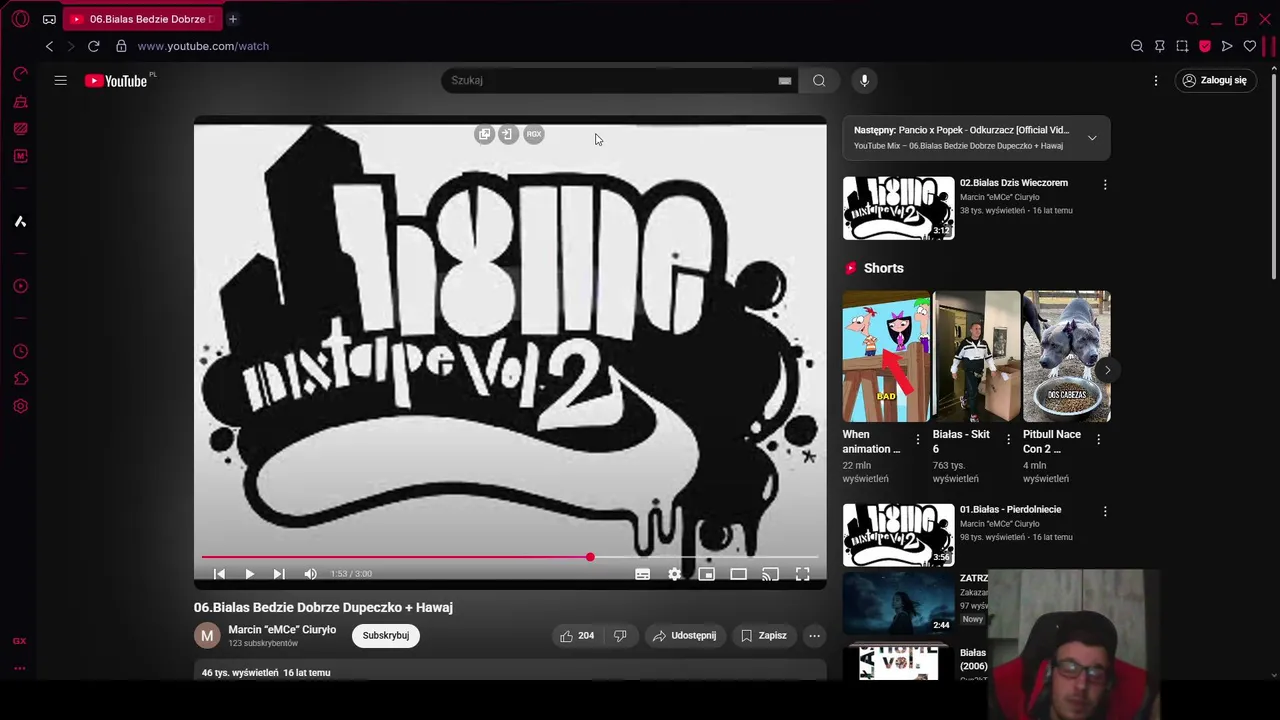Open options for When animation Short
This screenshot has width=1280, height=720.
click(x=918, y=439)
